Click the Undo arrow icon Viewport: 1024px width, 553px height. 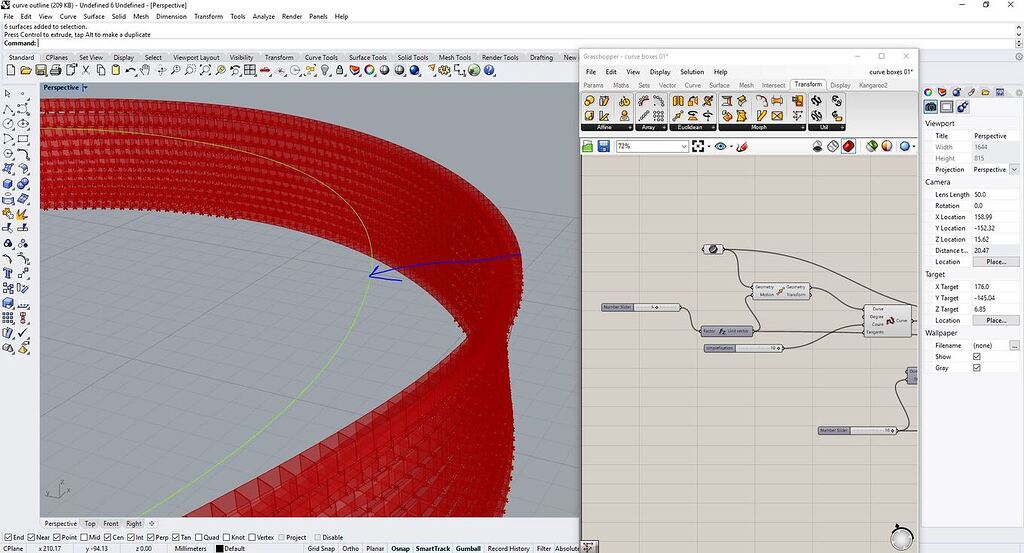point(131,71)
